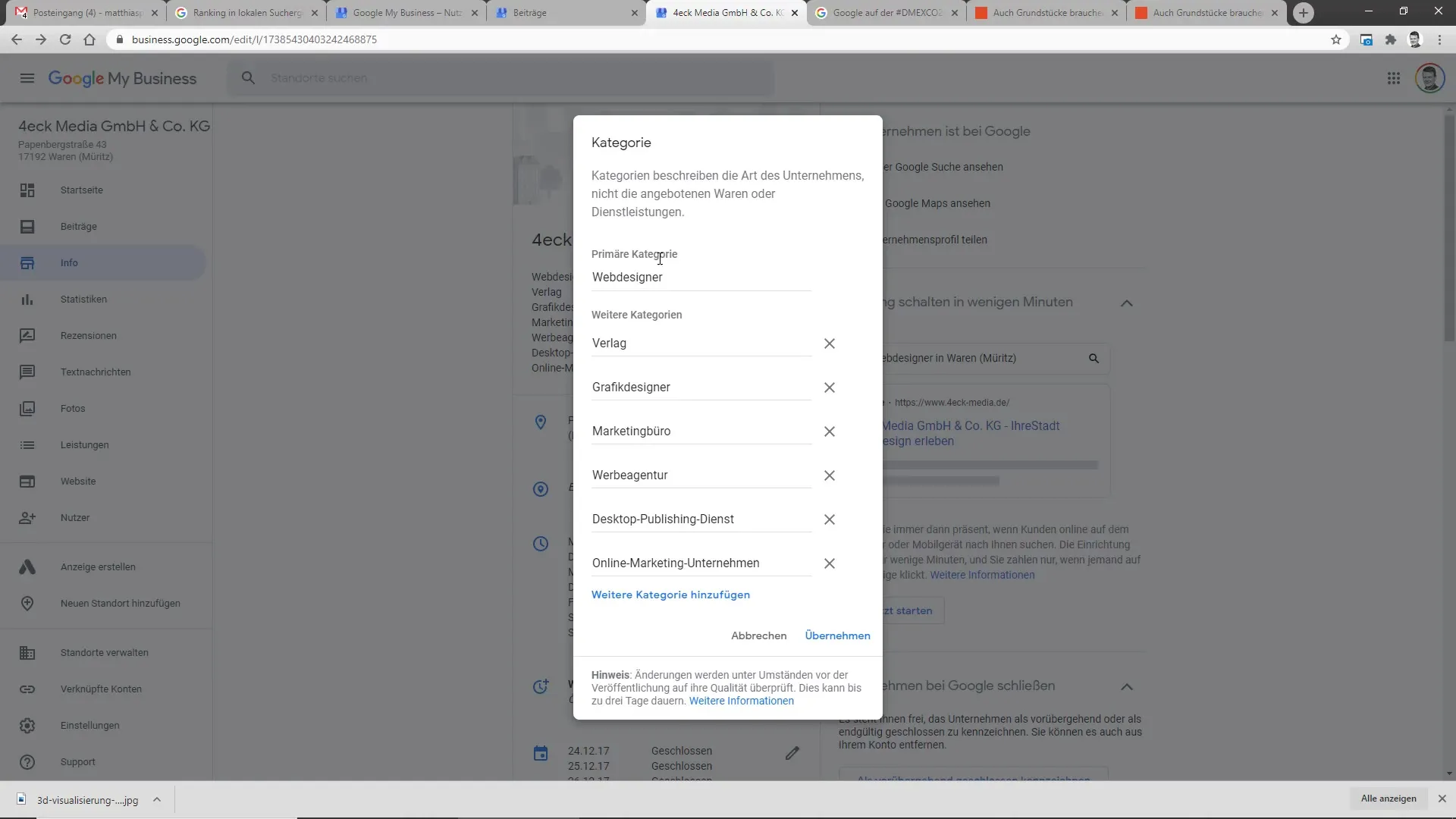Viewport: 1456px width, 819px height.
Task: Open a new browser tab
Action: pos(1303,13)
